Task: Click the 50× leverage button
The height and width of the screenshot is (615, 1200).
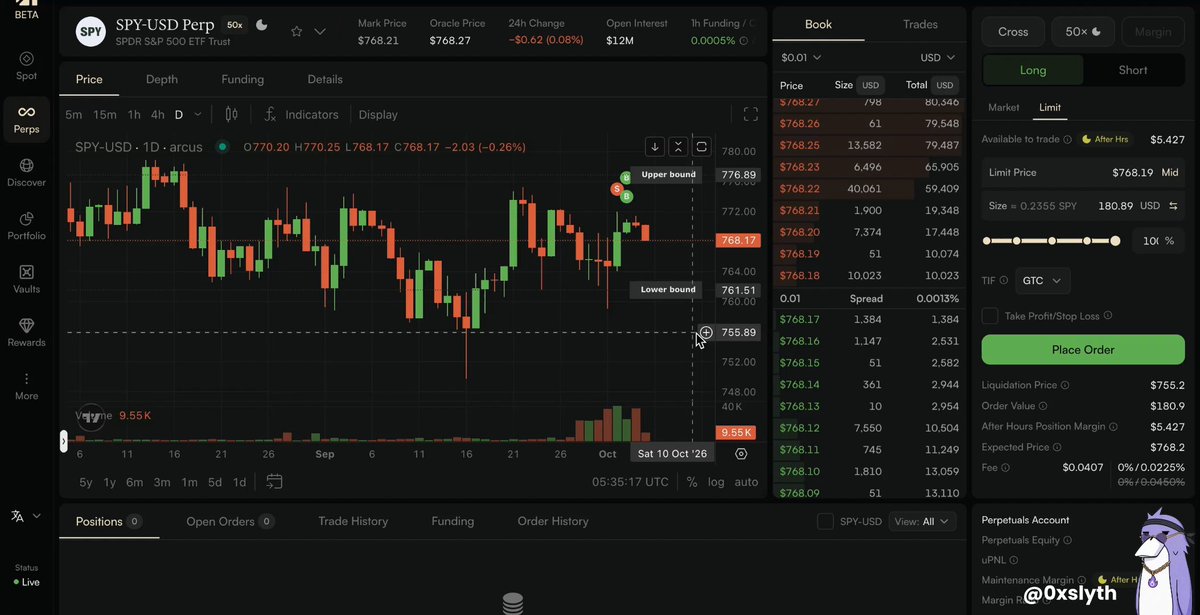Action: tap(1083, 32)
